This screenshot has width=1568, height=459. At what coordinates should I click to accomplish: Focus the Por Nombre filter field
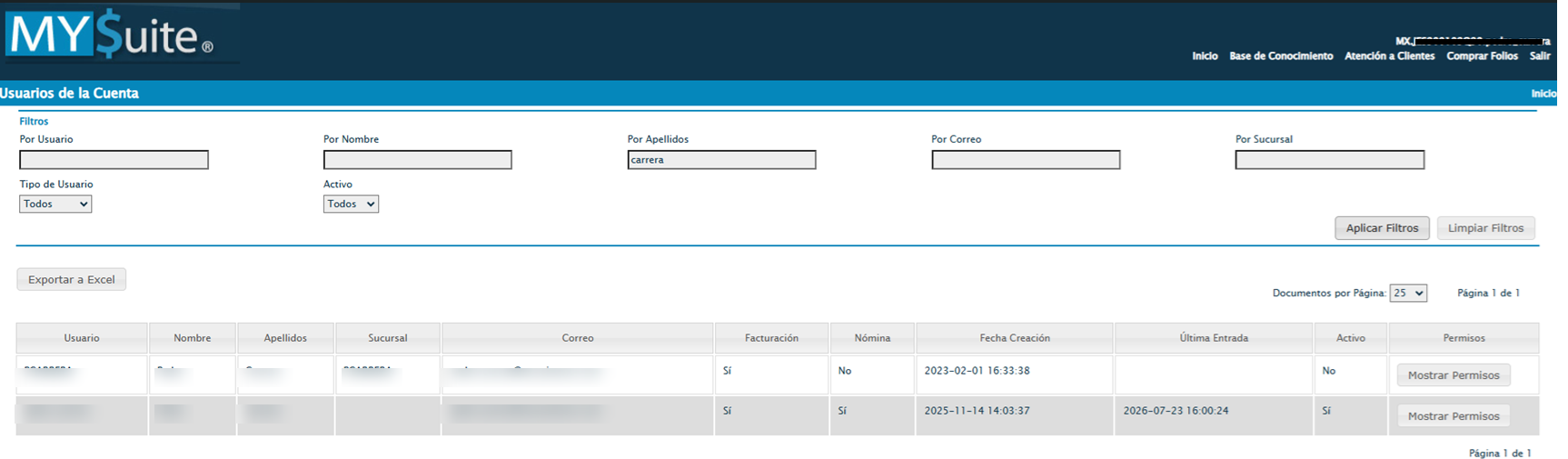tap(418, 160)
